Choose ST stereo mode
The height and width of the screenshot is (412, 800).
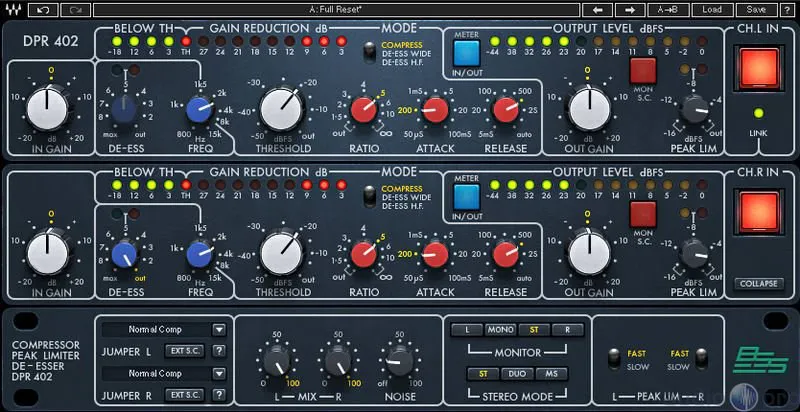(x=483, y=374)
